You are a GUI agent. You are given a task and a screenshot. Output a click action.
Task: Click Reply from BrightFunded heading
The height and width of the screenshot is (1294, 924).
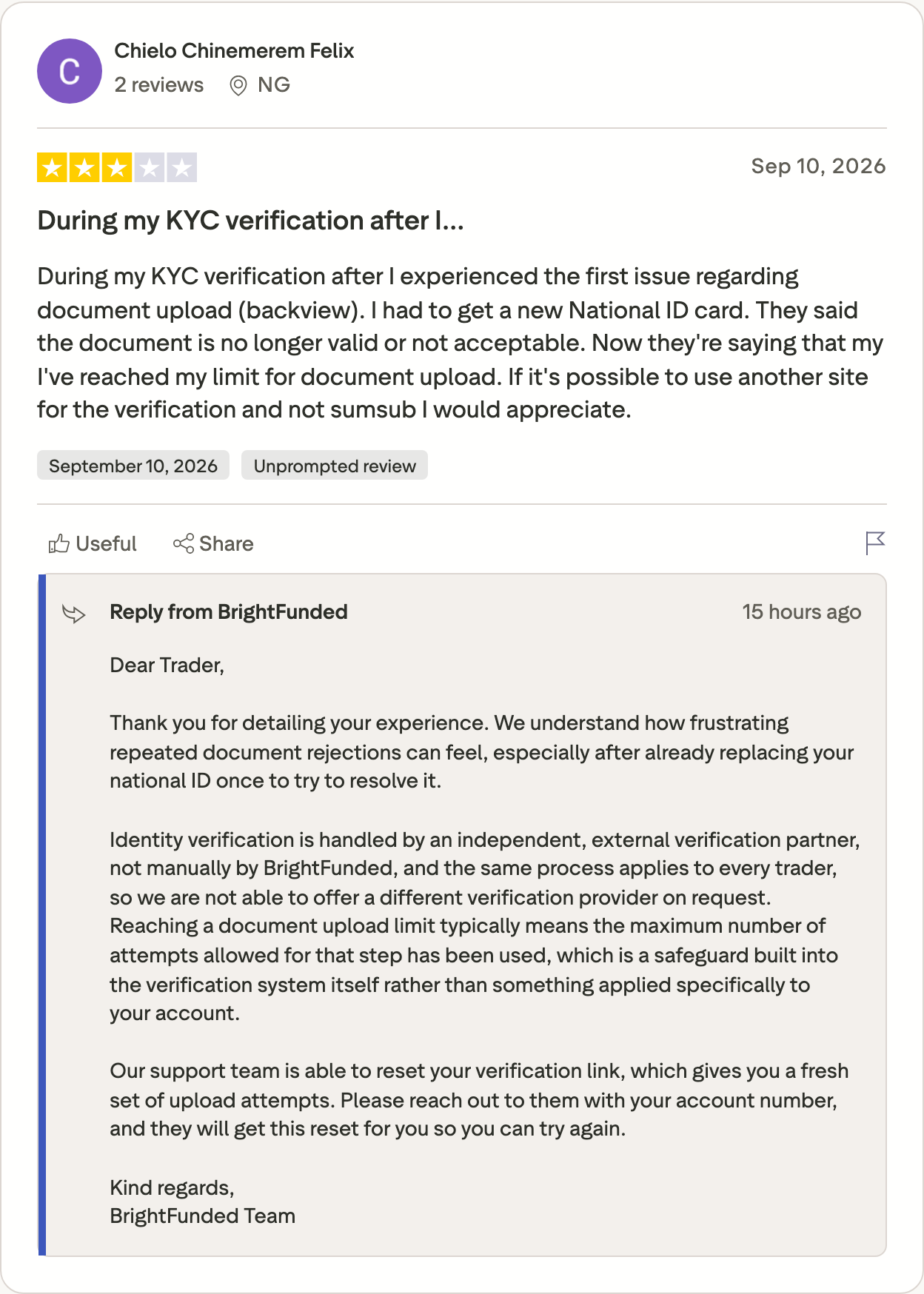(x=229, y=612)
